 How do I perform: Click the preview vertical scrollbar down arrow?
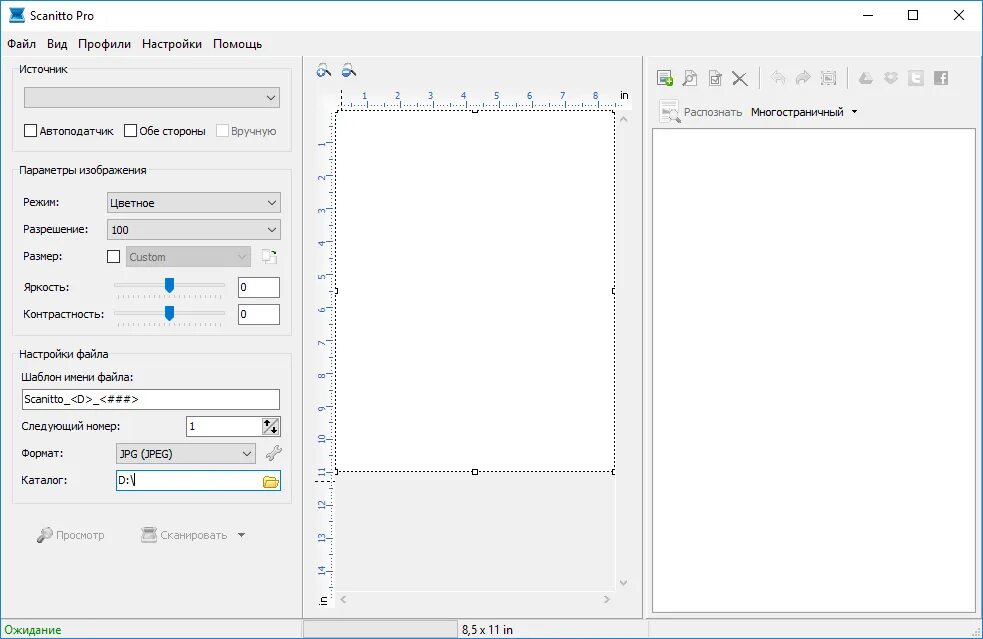pyautogui.click(x=623, y=583)
